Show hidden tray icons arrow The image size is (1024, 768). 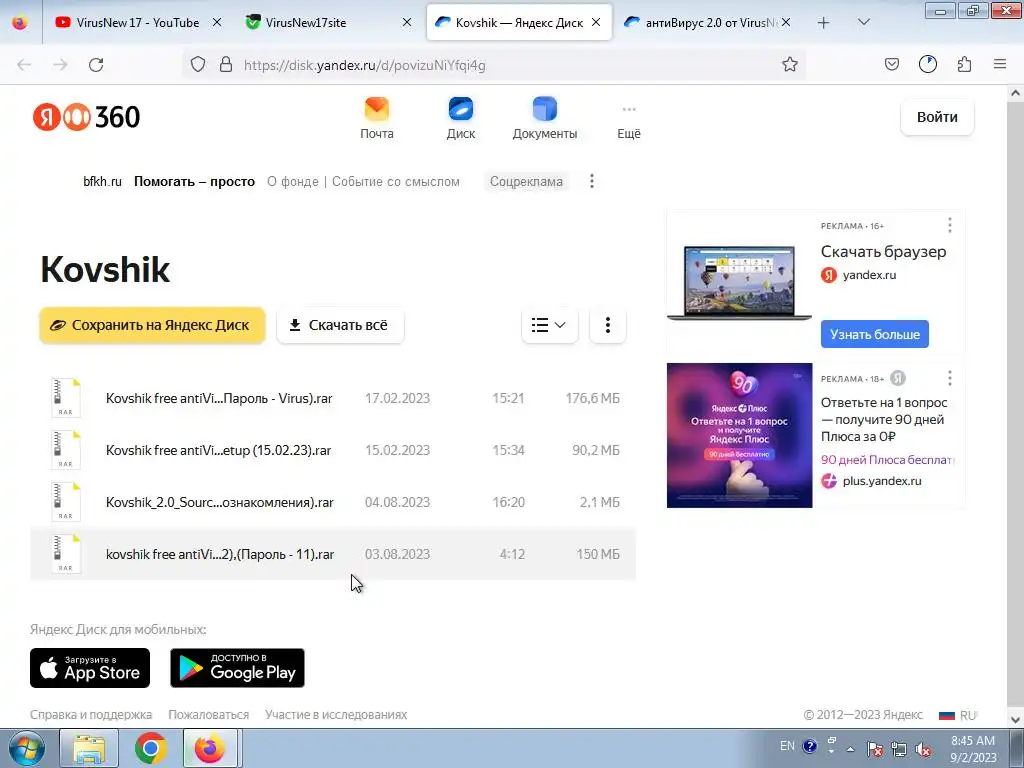pos(850,750)
